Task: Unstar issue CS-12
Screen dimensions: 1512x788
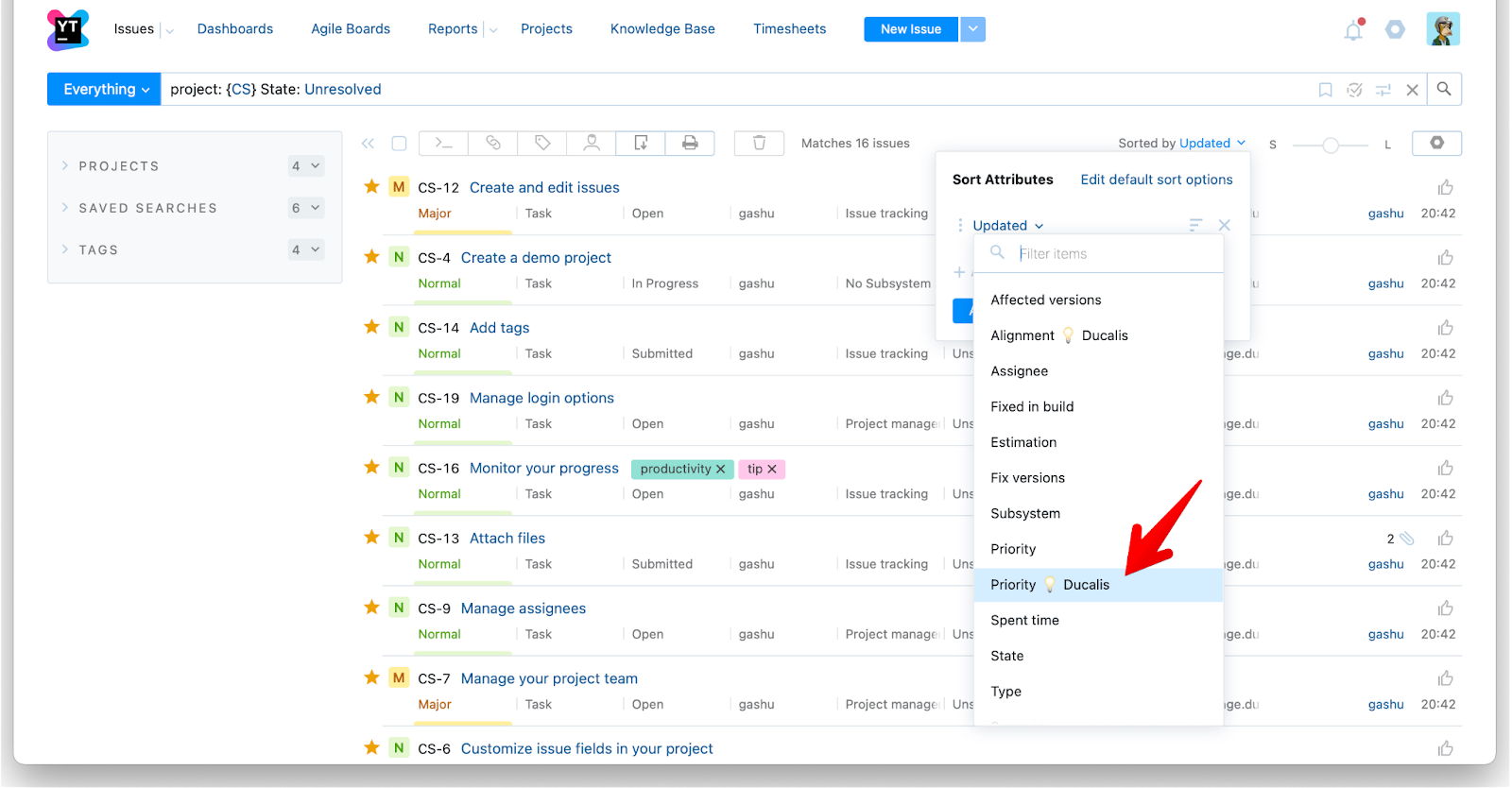Action: click(x=371, y=186)
